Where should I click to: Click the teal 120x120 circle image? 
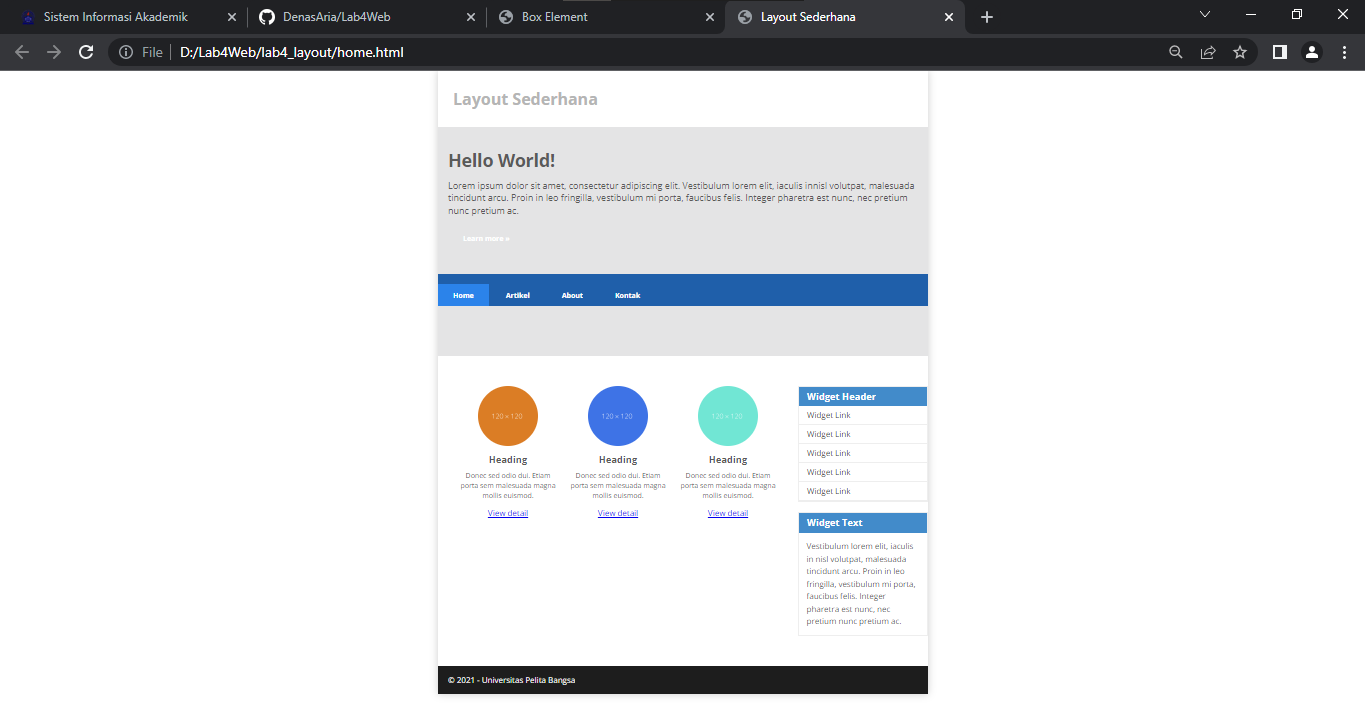point(728,416)
